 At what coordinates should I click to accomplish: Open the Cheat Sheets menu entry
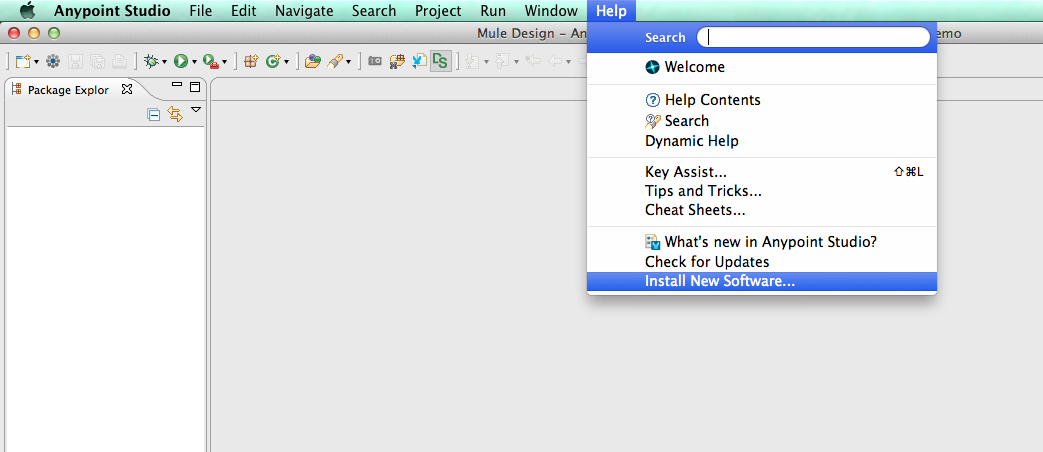(x=695, y=210)
